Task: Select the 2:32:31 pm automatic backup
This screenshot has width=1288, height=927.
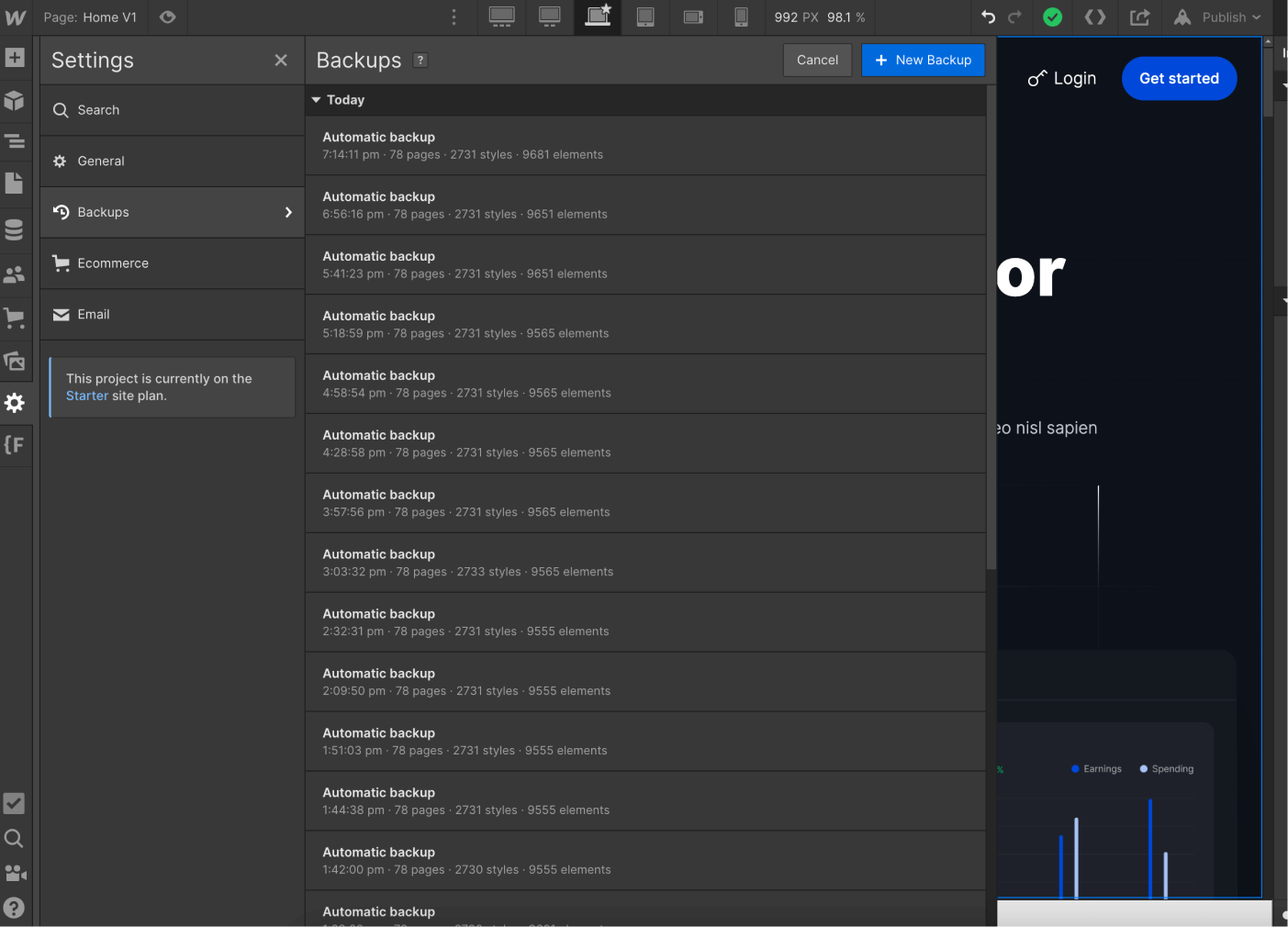Action: coord(645,623)
